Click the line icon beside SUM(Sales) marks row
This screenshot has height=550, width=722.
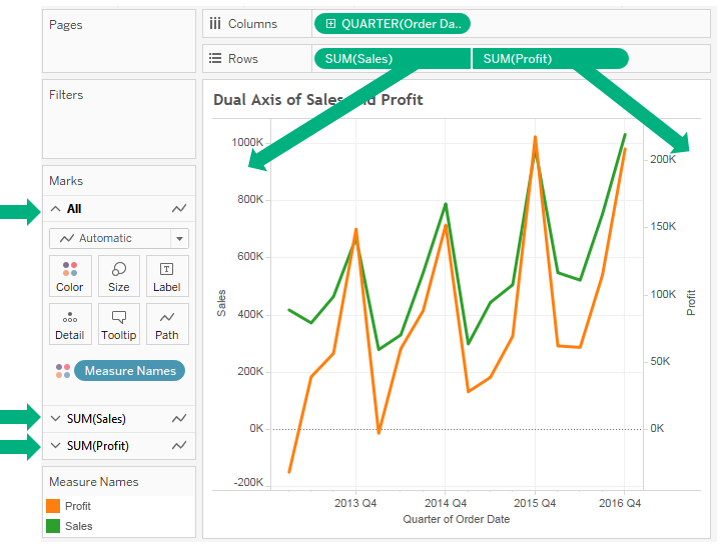click(179, 418)
